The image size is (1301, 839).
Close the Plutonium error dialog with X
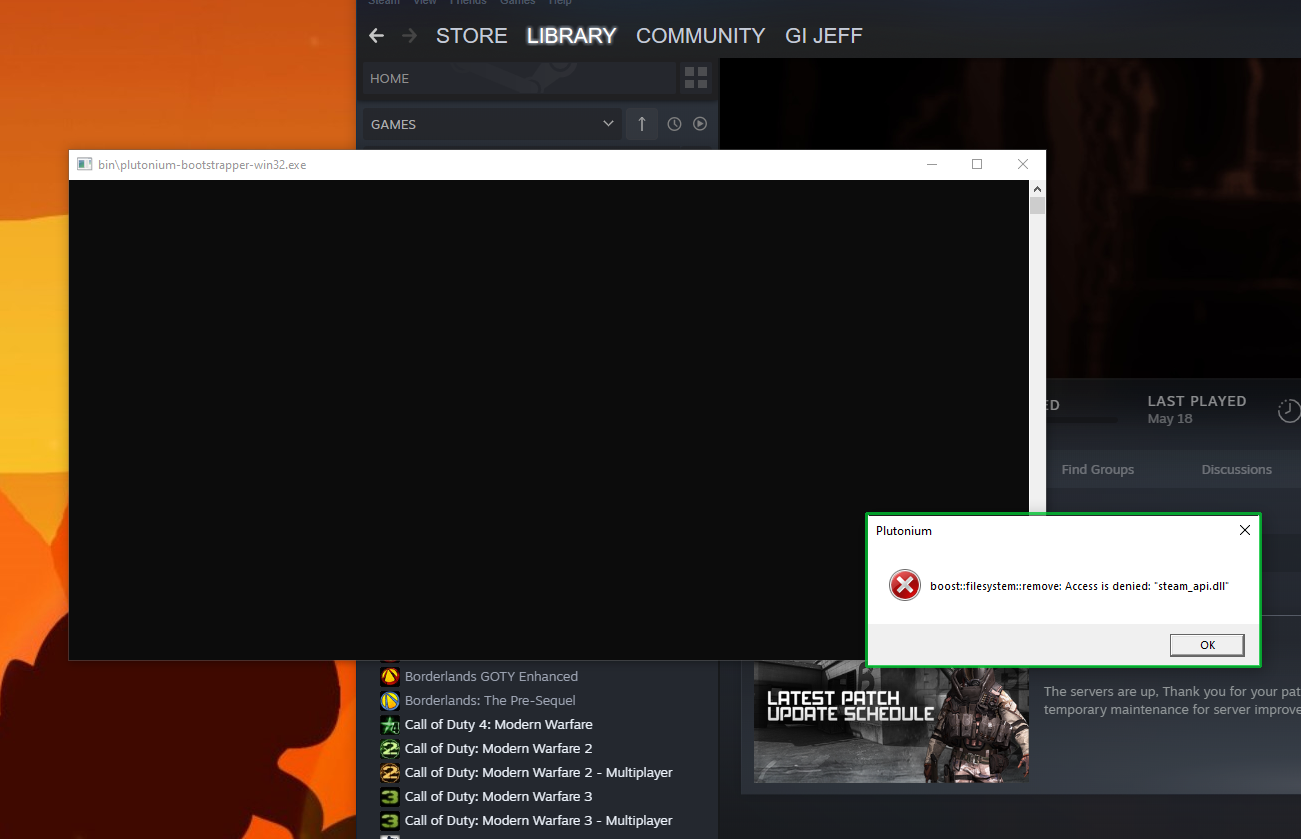1244,530
